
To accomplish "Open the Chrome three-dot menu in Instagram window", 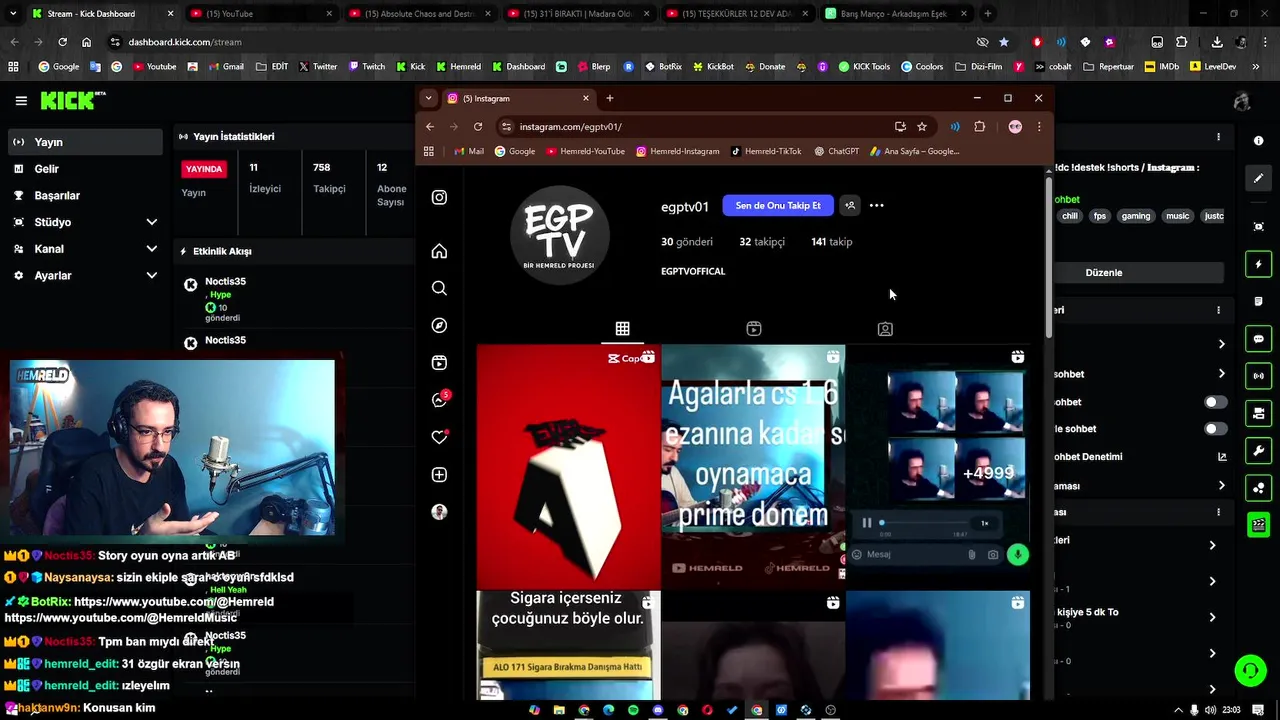I will coord(1039,127).
